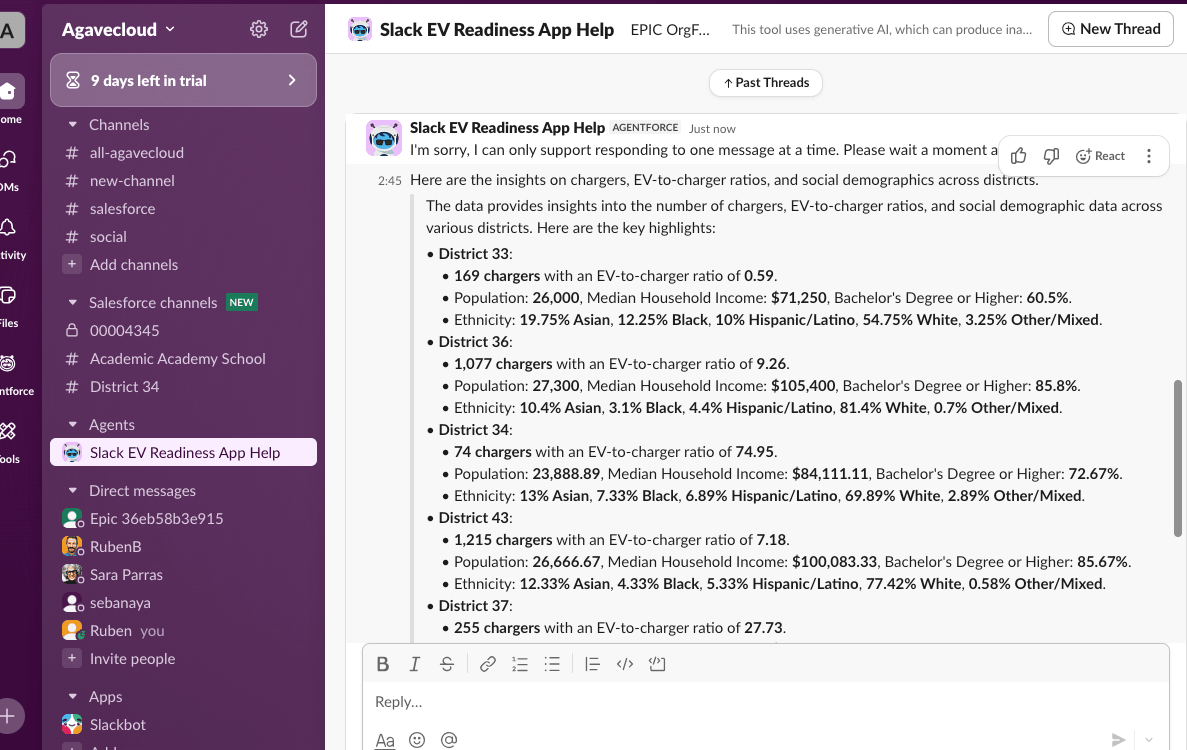Load Past Threads
The image size is (1187, 750).
pyautogui.click(x=766, y=82)
